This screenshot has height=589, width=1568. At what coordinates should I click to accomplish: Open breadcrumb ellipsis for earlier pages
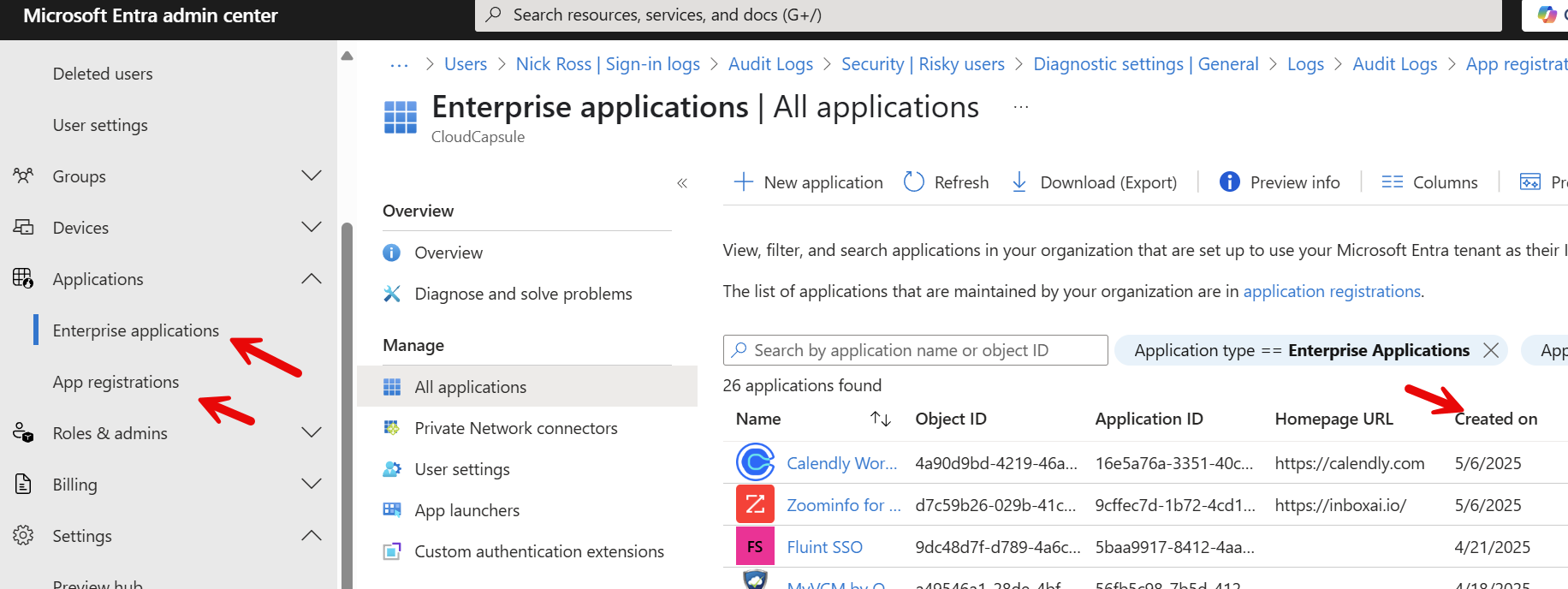399,65
